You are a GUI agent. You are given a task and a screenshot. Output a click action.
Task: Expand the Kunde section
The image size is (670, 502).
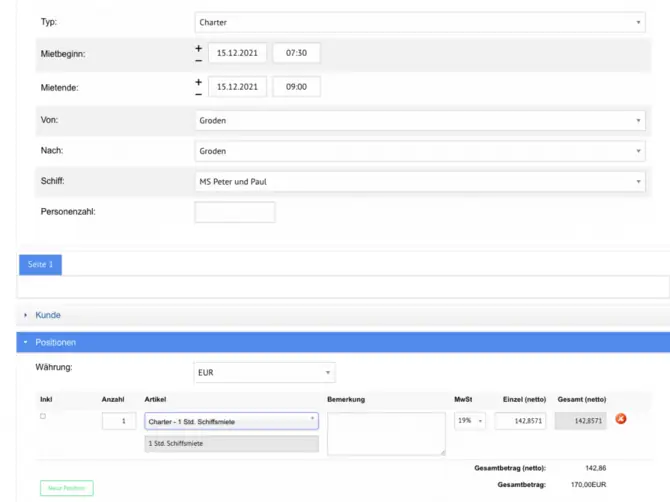click(48, 315)
